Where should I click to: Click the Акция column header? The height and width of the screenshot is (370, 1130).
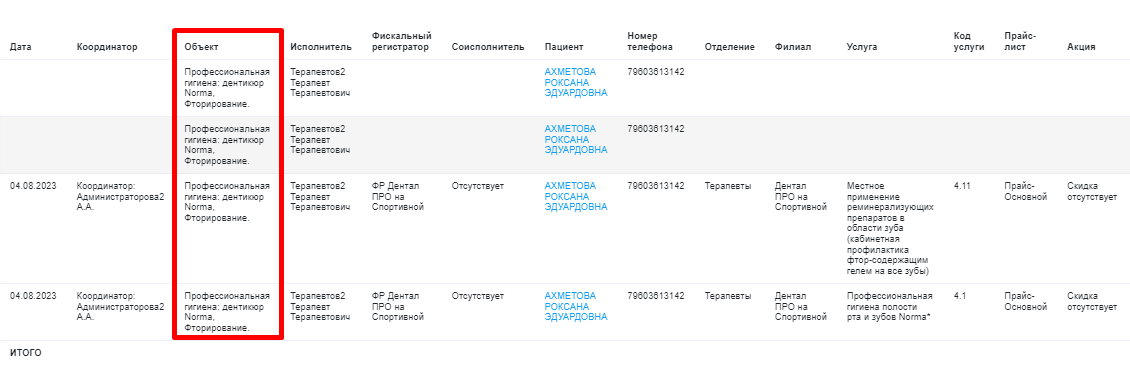point(1081,47)
